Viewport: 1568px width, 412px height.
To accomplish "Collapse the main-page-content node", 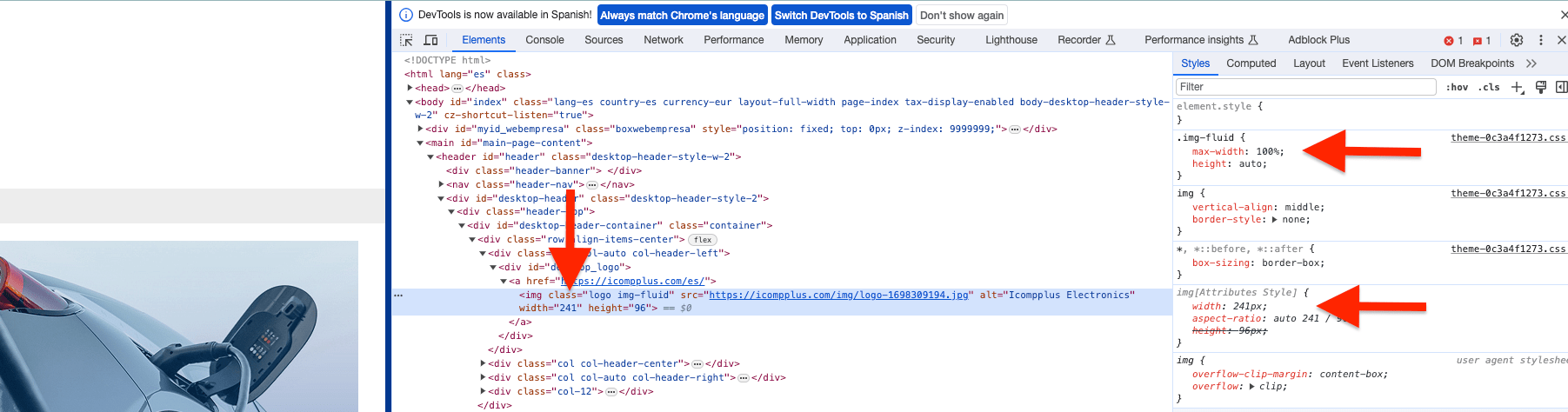I will pos(420,143).
